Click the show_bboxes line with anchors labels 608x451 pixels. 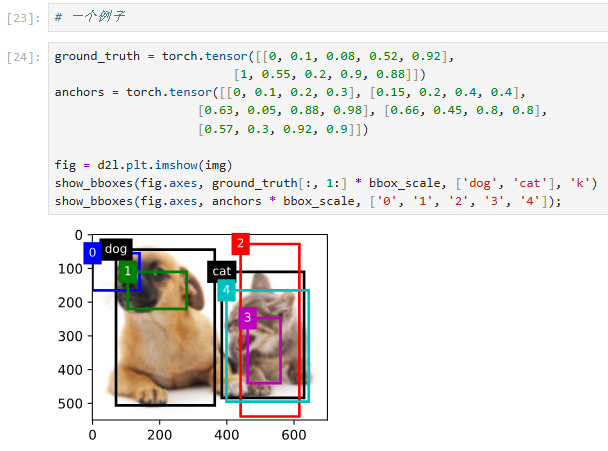click(308, 201)
